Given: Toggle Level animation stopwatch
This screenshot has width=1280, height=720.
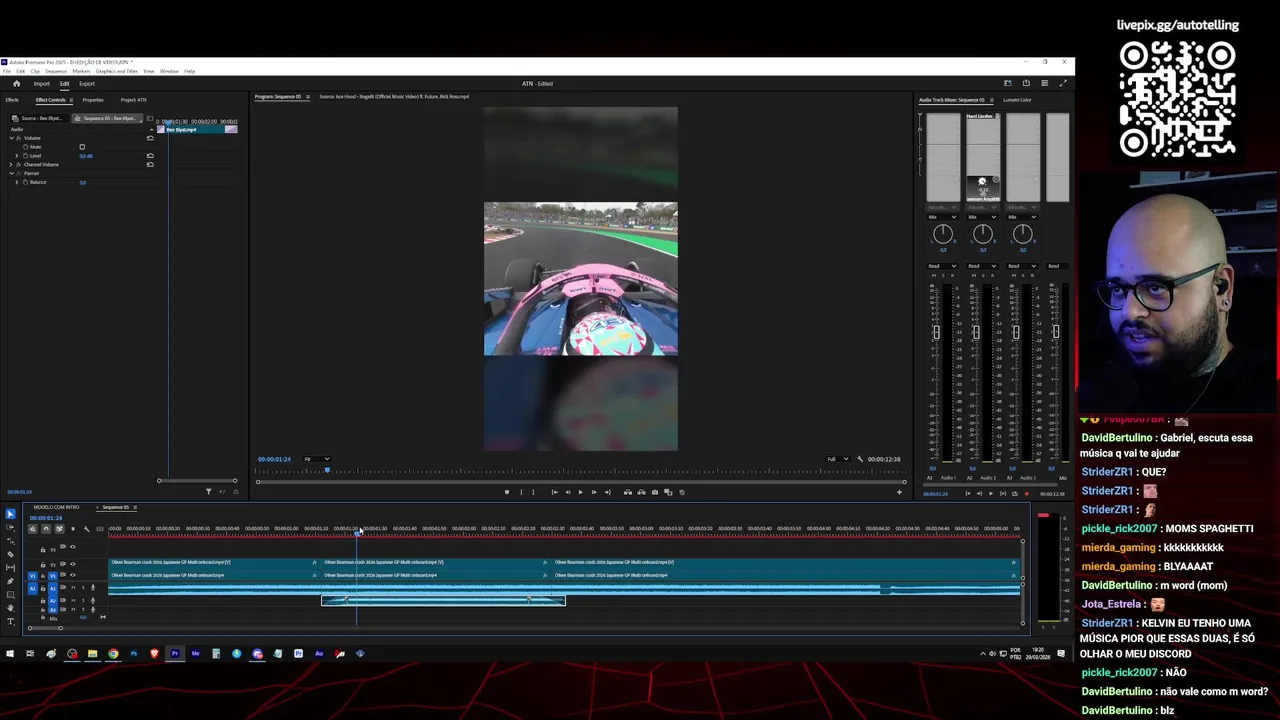Looking at the screenshot, I should pos(25,156).
